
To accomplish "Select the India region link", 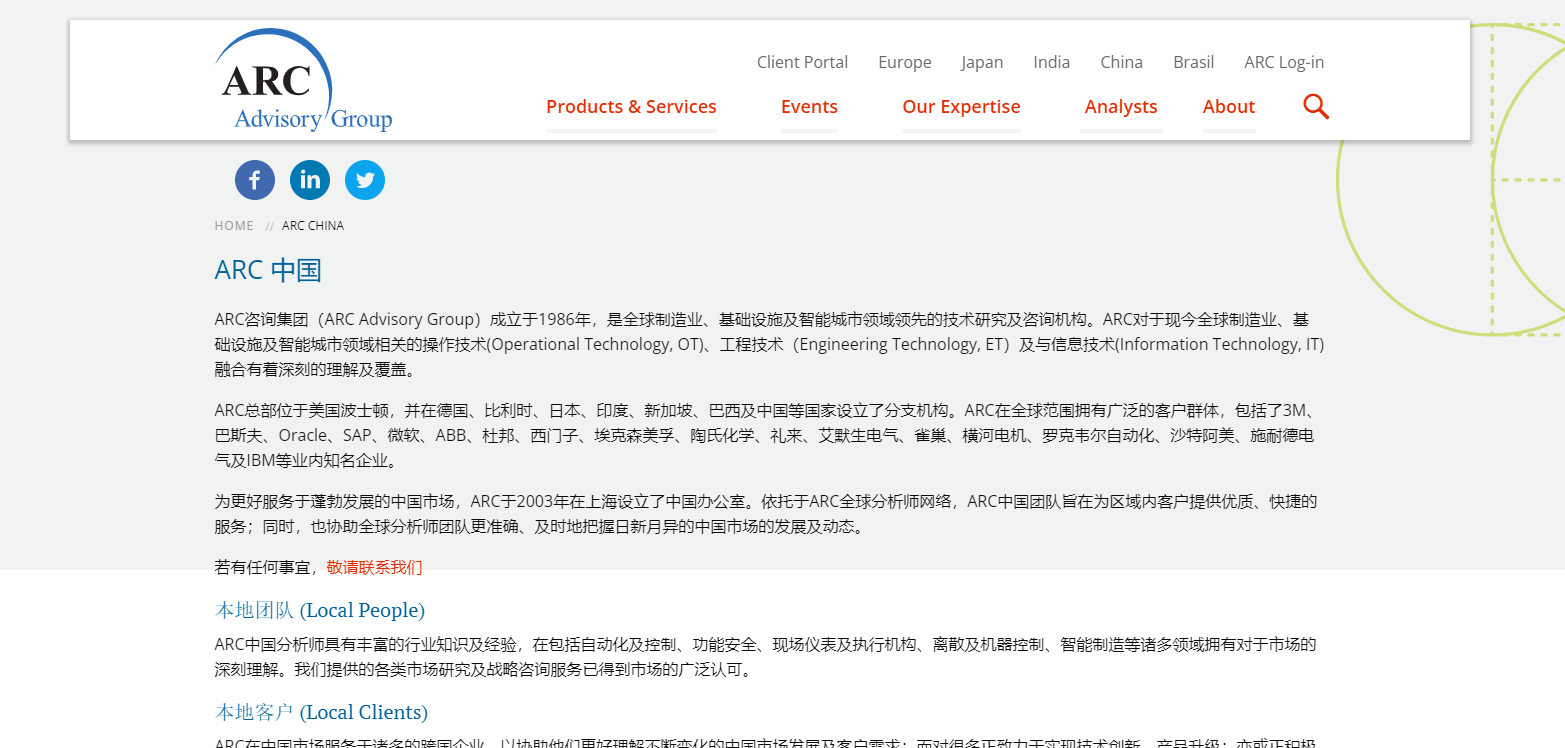I will (1052, 62).
